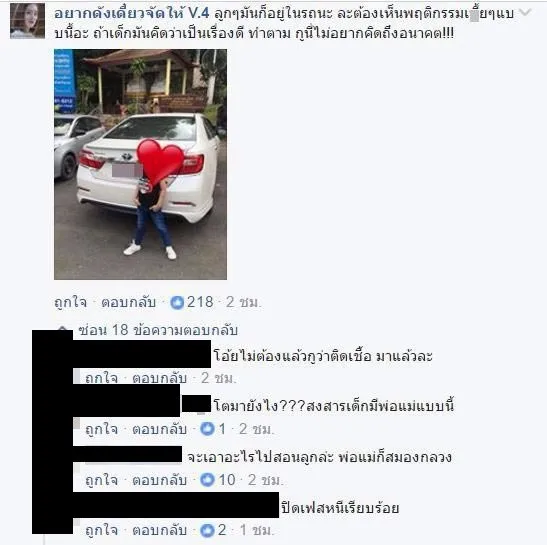Like the 'จะเอาอะไรไปสอนลูกล่ะ' reply

tap(102, 480)
